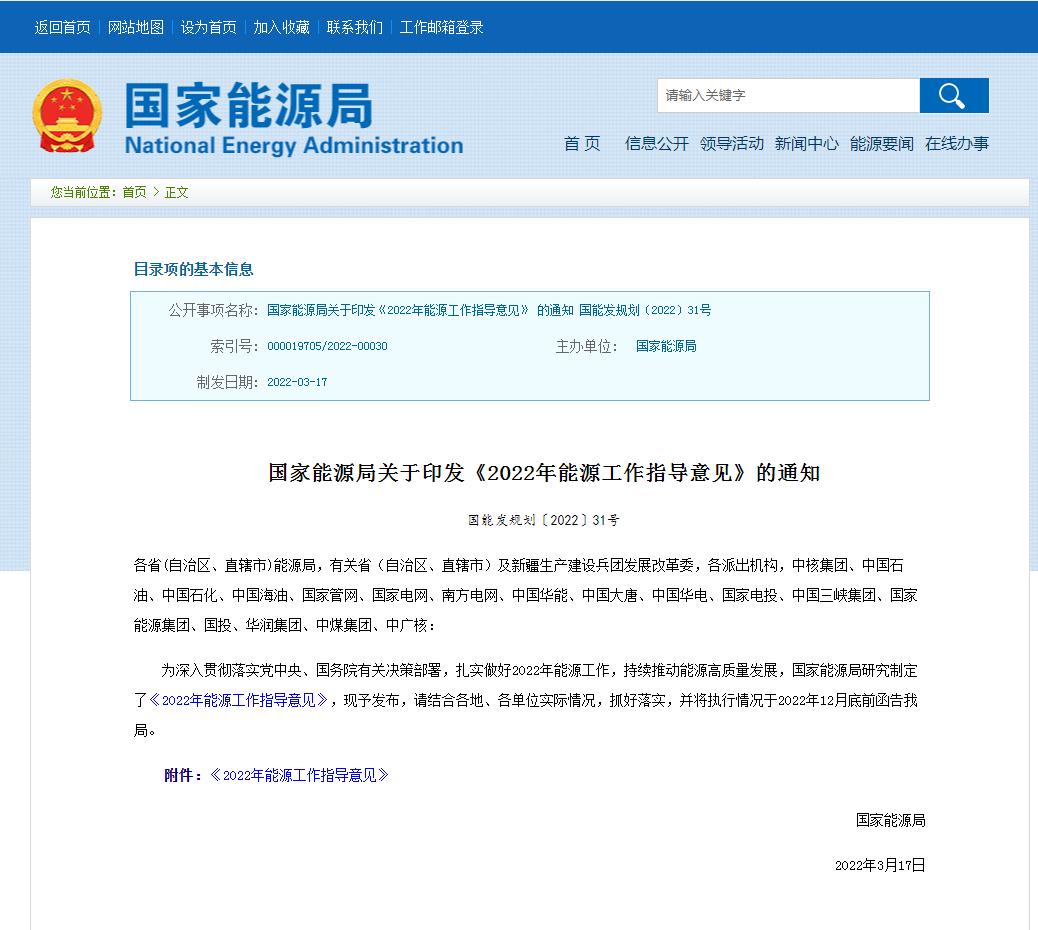The height and width of the screenshot is (930, 1038).
Task: Click the 公开事项名称 value text
Action: point(489,310)
